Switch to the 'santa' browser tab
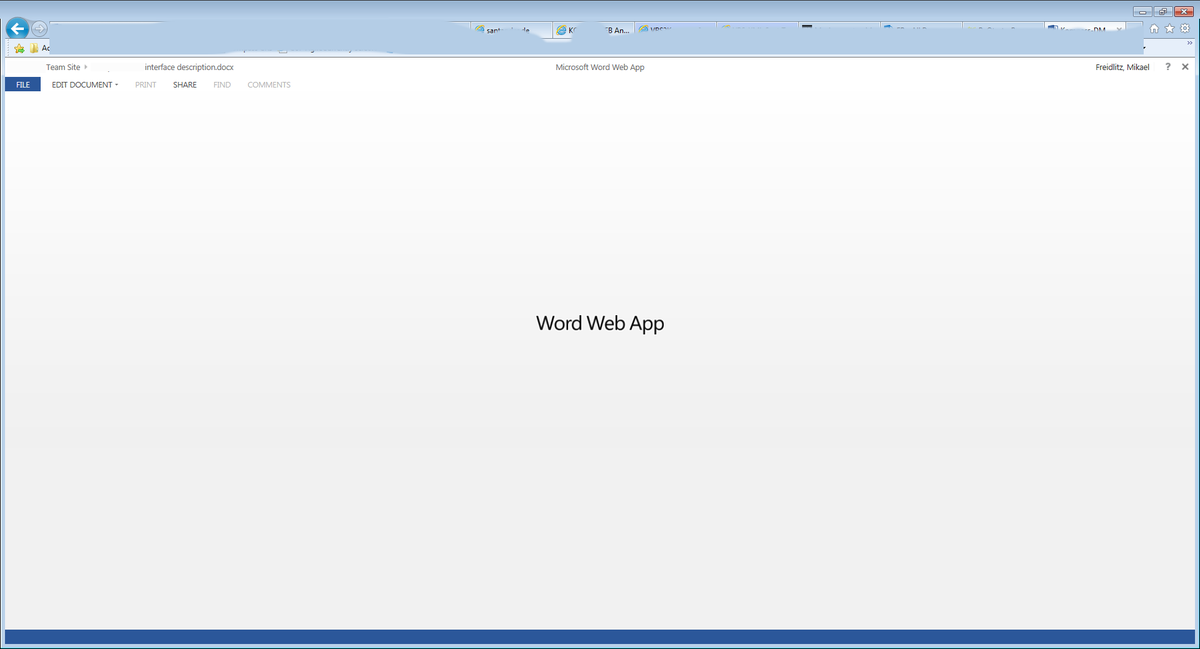 [x=511, y=30]
